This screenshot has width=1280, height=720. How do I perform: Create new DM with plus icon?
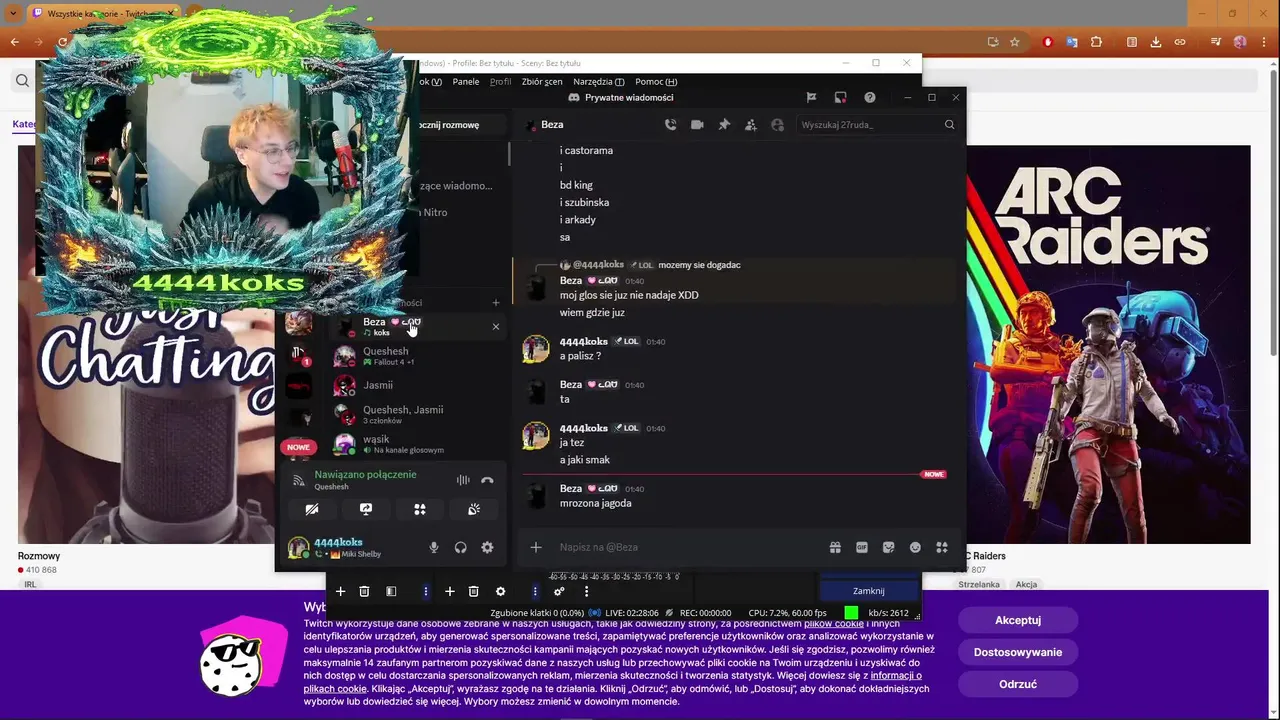coord(495,302)
